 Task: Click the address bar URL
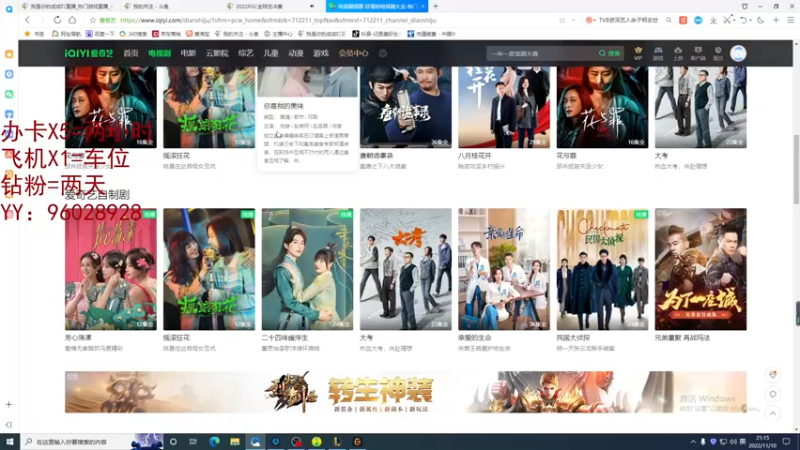(x=278, y=20)
